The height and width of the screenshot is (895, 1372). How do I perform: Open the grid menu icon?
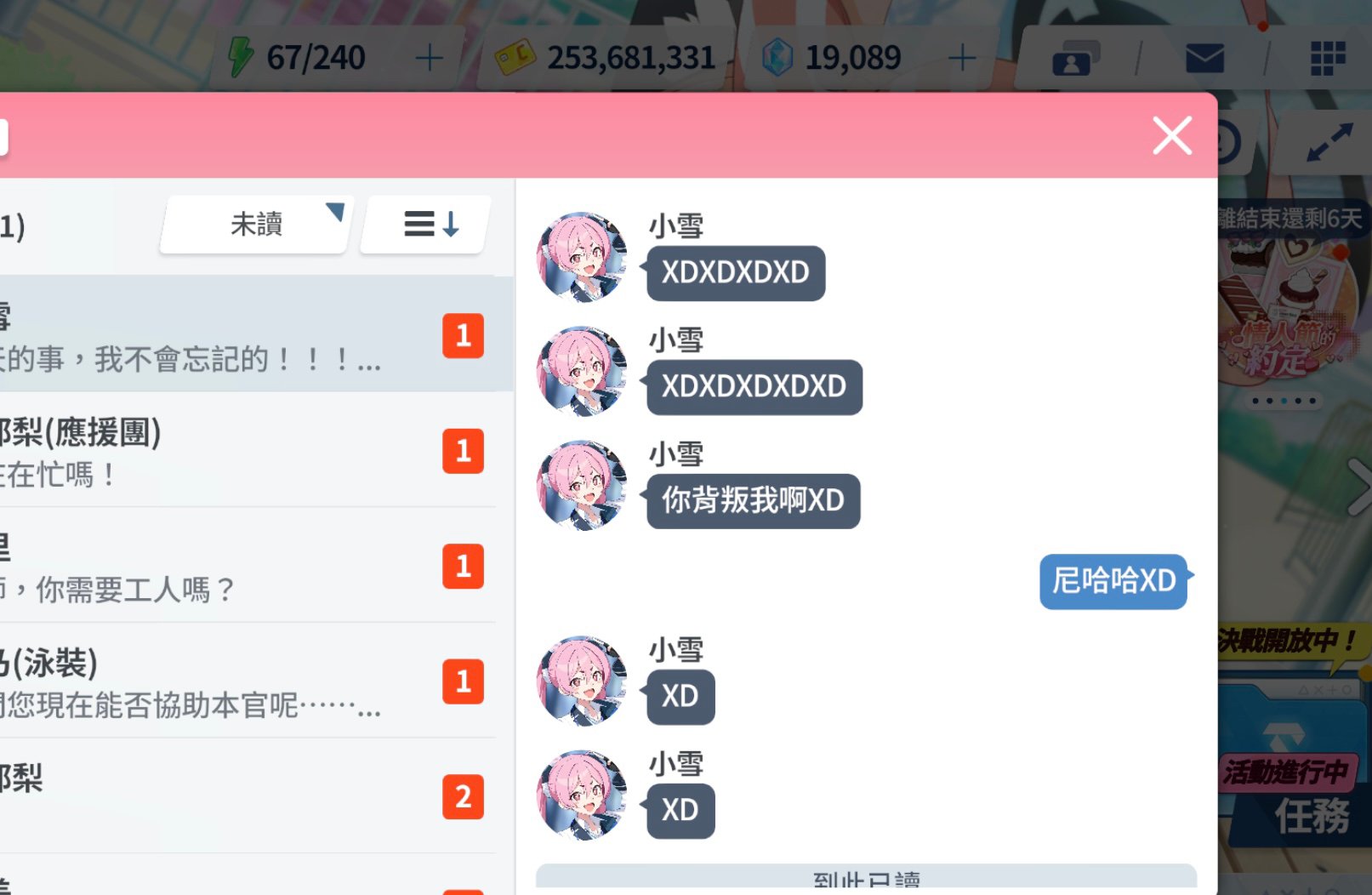(1328, 58)
